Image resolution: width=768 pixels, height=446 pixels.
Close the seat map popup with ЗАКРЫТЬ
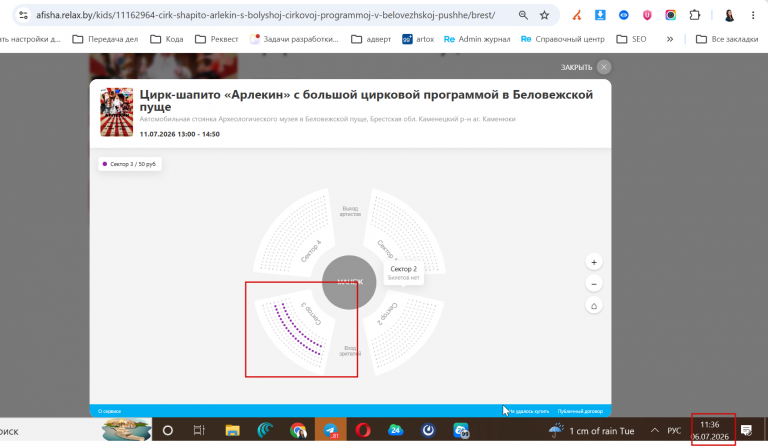tap(585, 67)
